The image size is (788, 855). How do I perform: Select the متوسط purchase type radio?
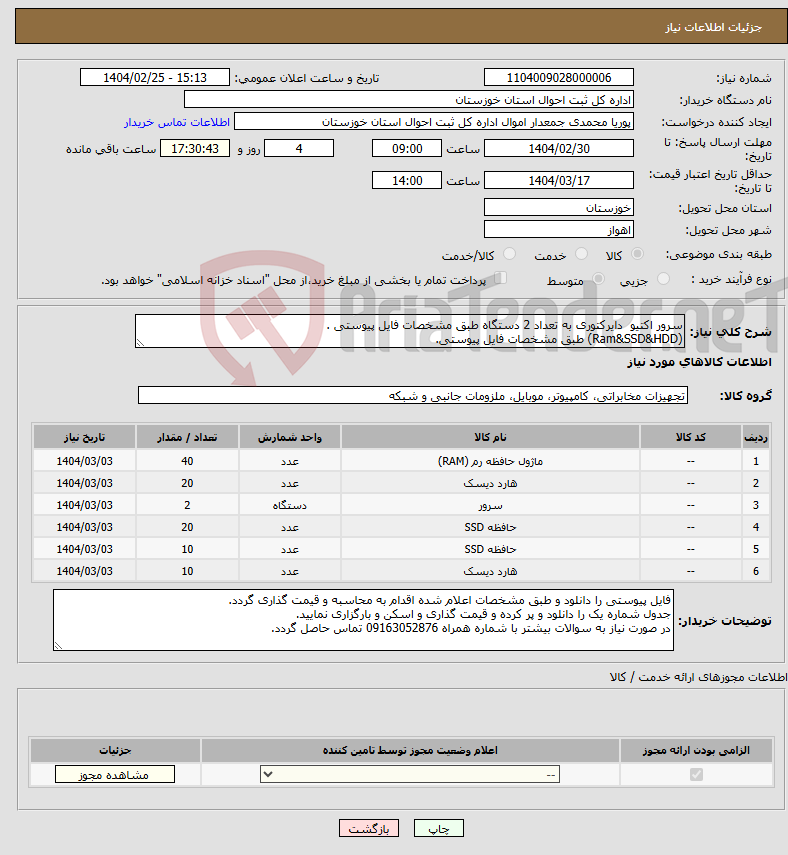(x=598, y=279)
